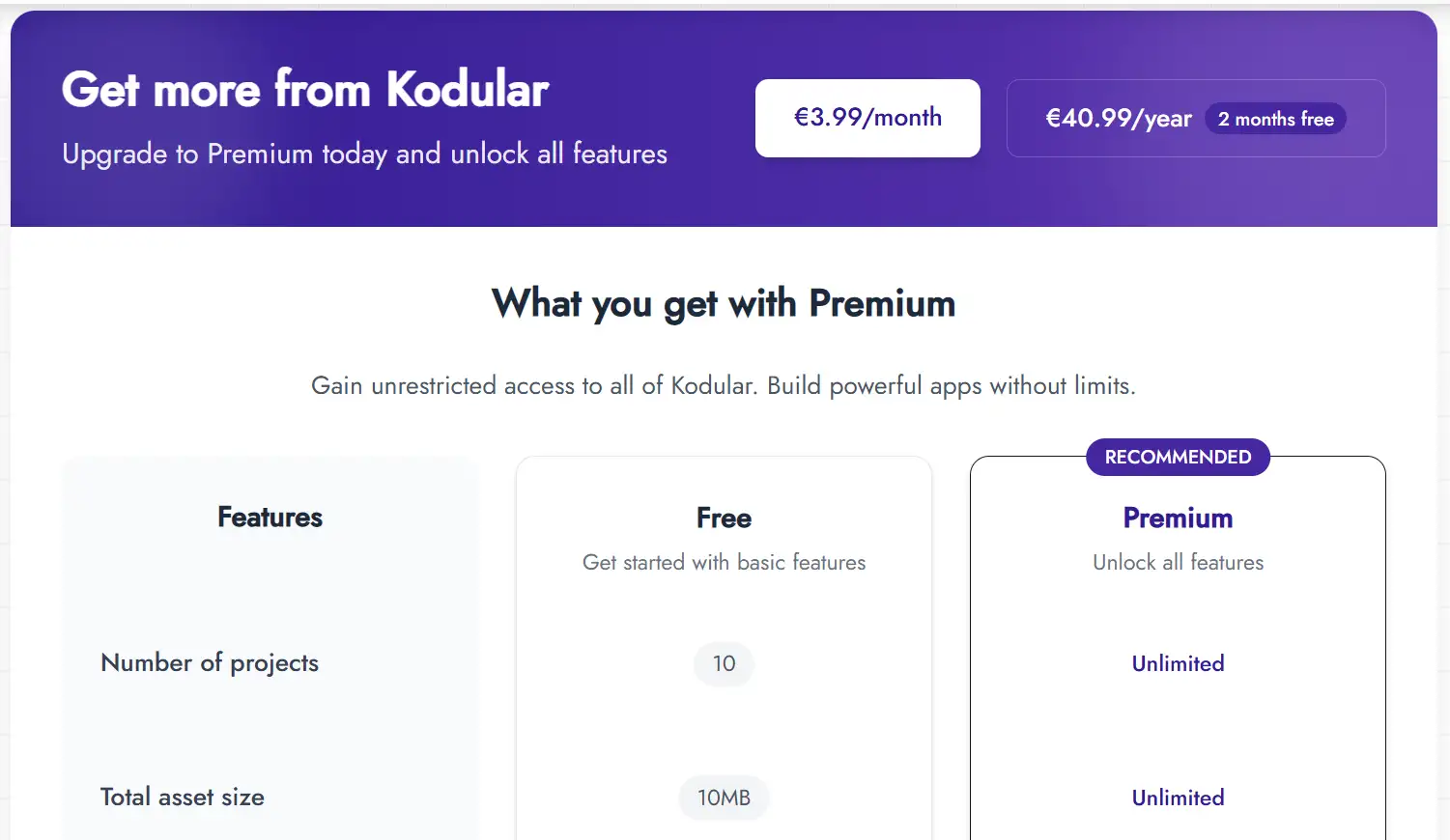Click "Get started with basic features" text
The width and height of the screenshot is (1450, 840).
point(724,562)
